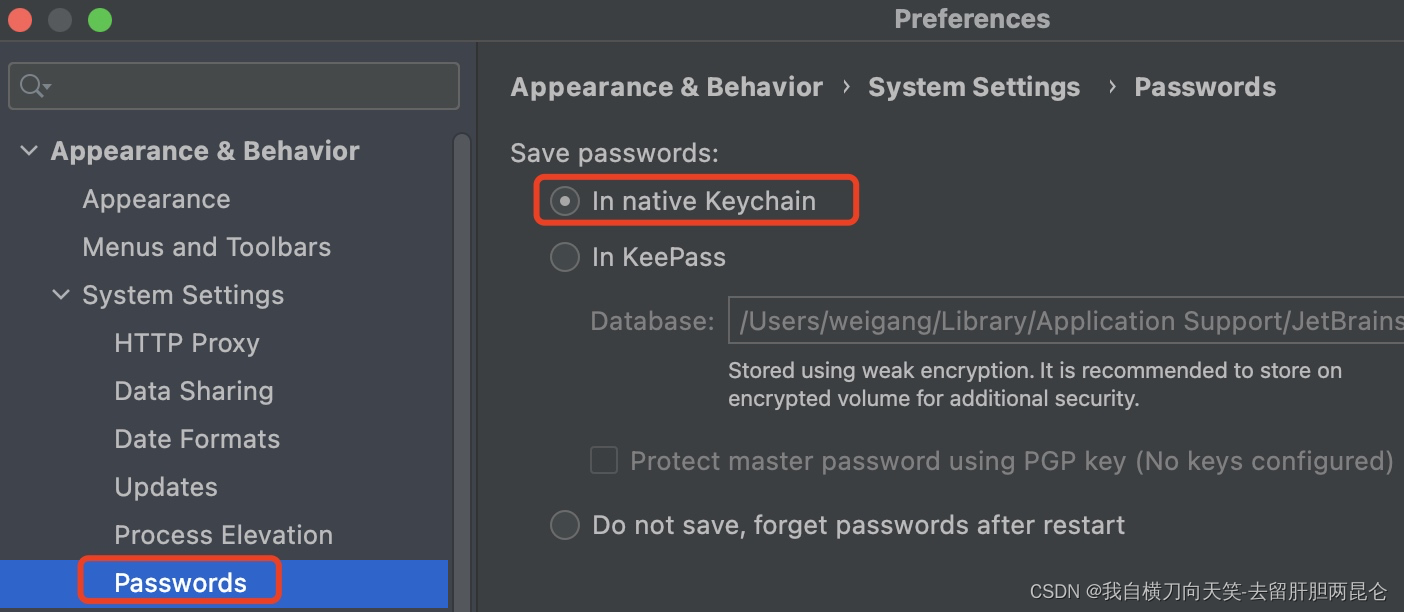Select the In native Keychain option
Screen dimensions: 1404x612
click(564, 200)
